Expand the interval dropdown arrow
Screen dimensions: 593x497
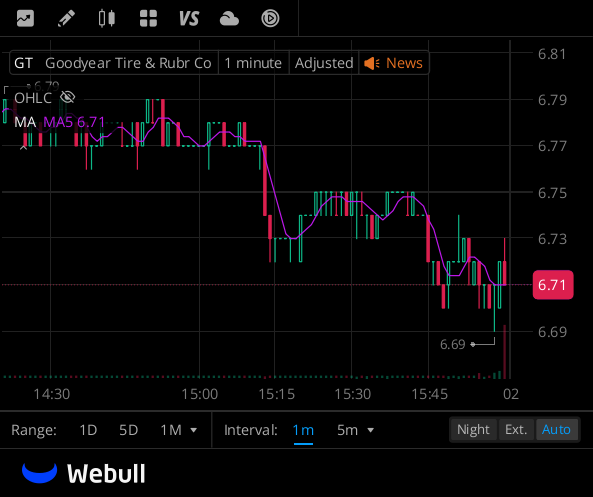point(371,430)
